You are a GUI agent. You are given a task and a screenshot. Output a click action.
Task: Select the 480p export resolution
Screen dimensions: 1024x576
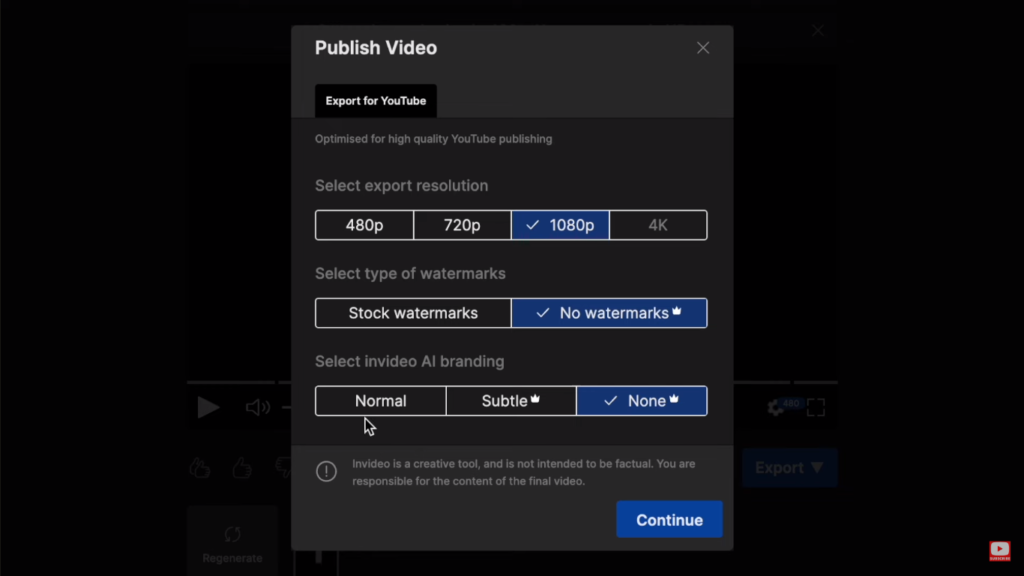(x=363, y=225)
